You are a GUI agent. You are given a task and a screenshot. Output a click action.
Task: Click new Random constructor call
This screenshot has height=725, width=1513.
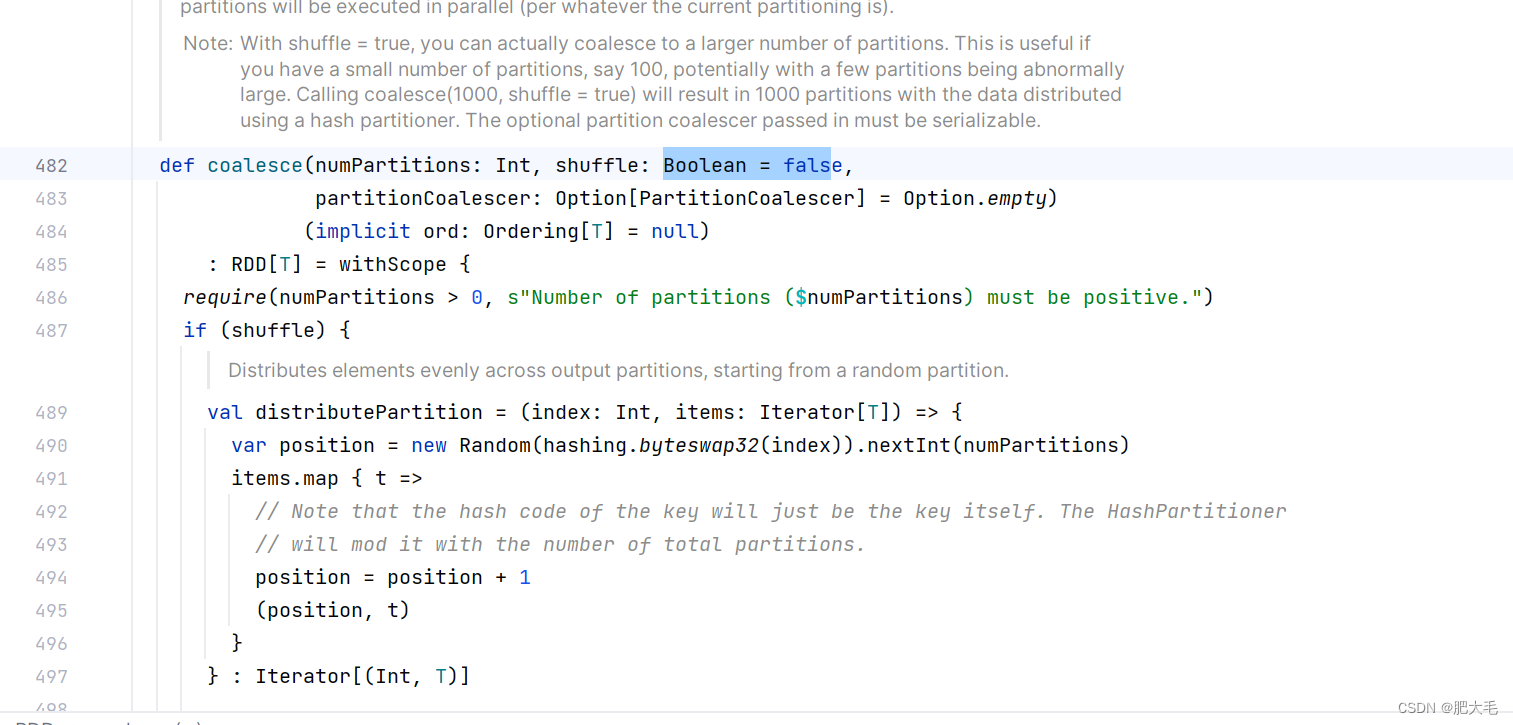click(471, 445)
